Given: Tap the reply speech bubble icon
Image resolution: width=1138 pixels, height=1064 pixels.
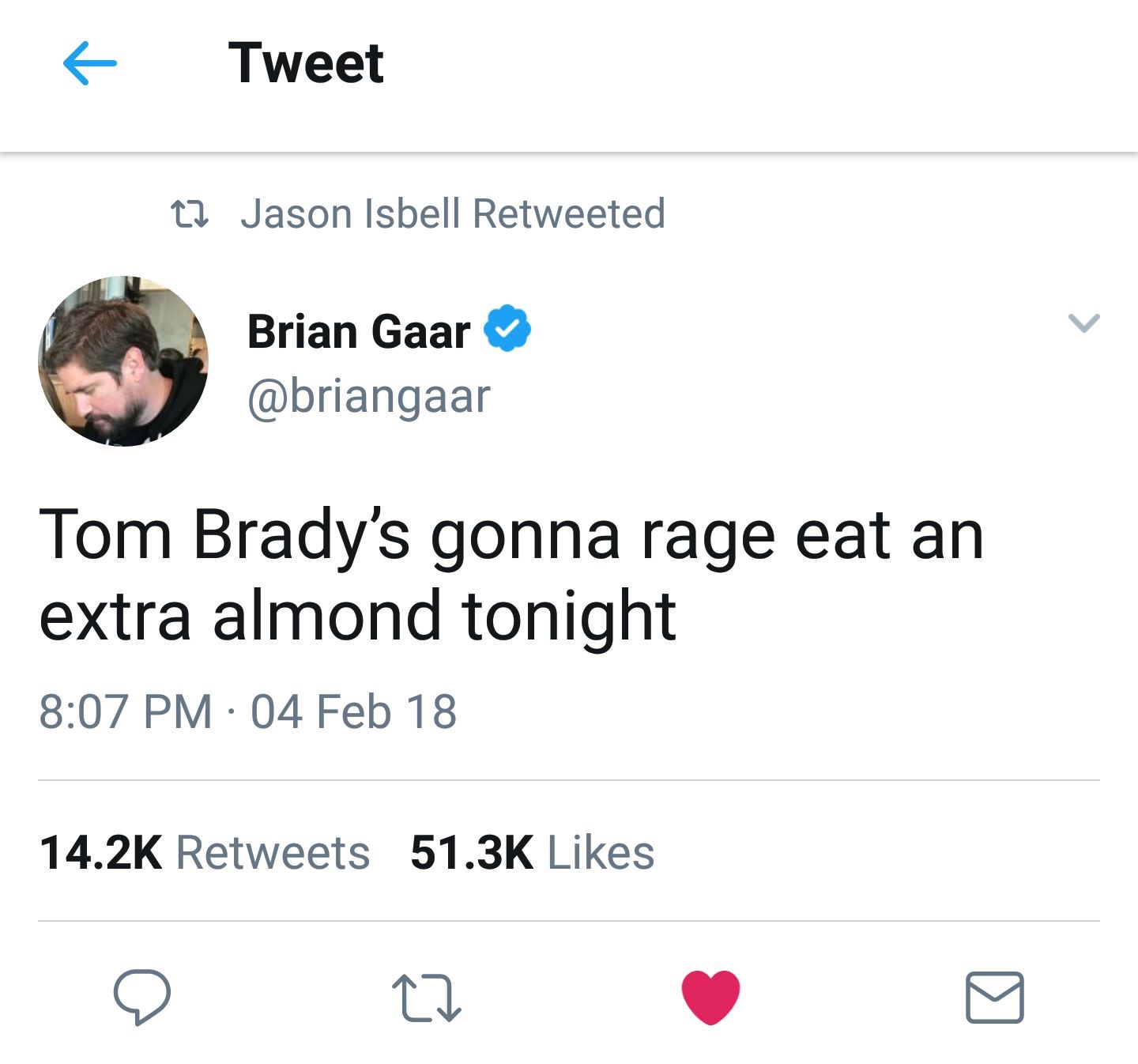Looking at the screenshot, I should (142, 997).
